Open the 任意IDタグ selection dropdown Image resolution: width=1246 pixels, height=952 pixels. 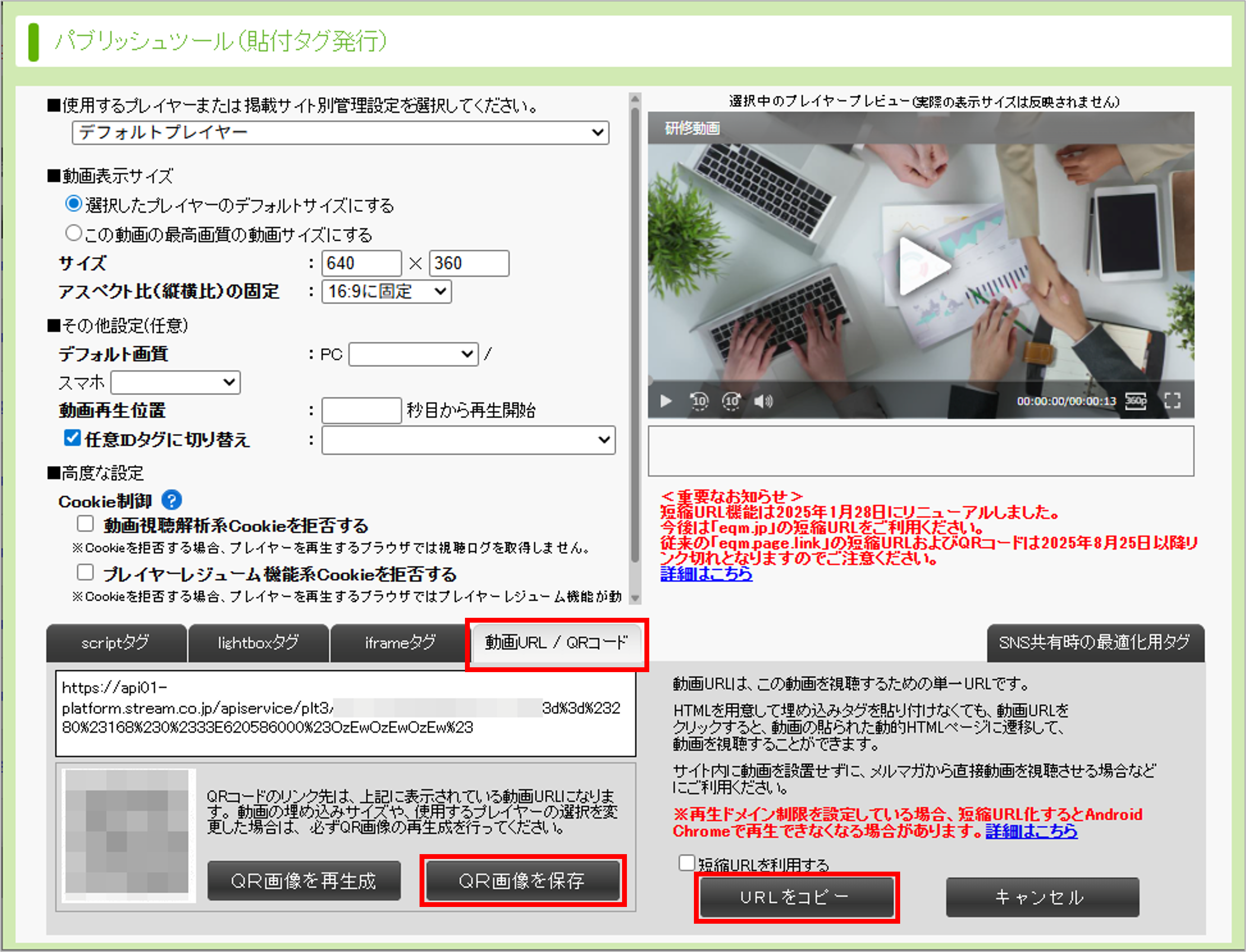pos(469,440)
